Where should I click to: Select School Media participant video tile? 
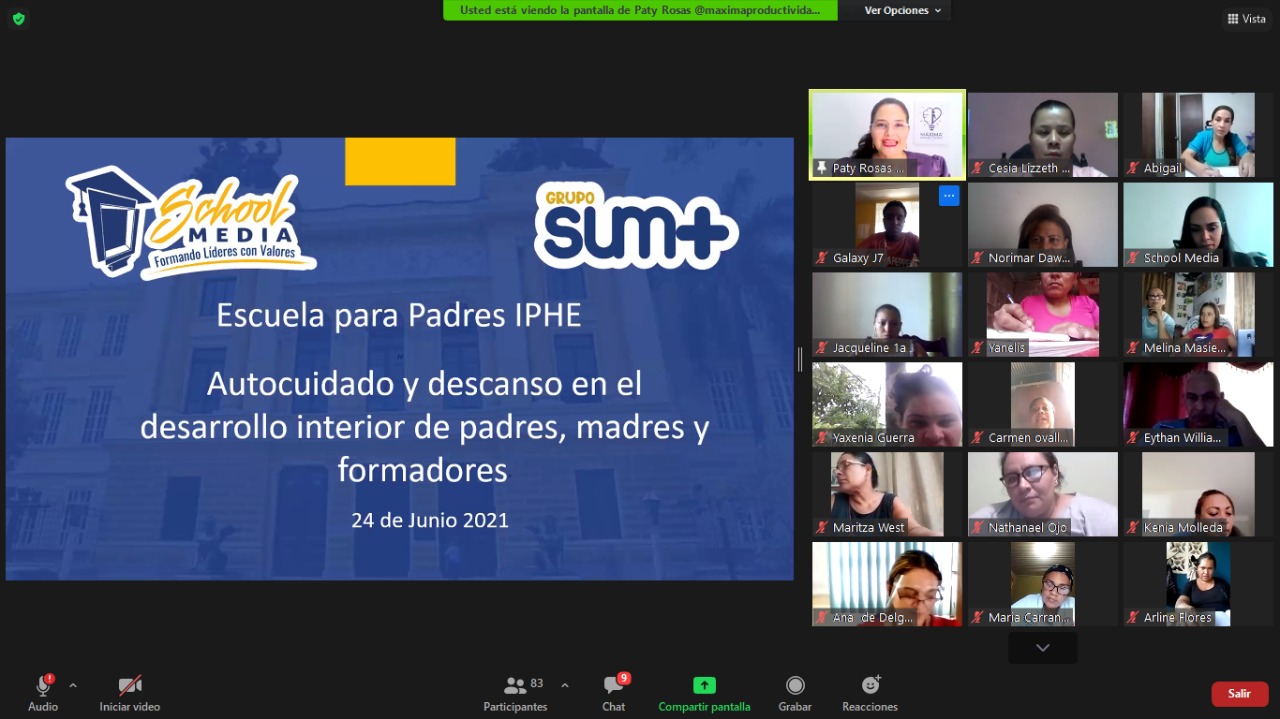point(1198,225)
